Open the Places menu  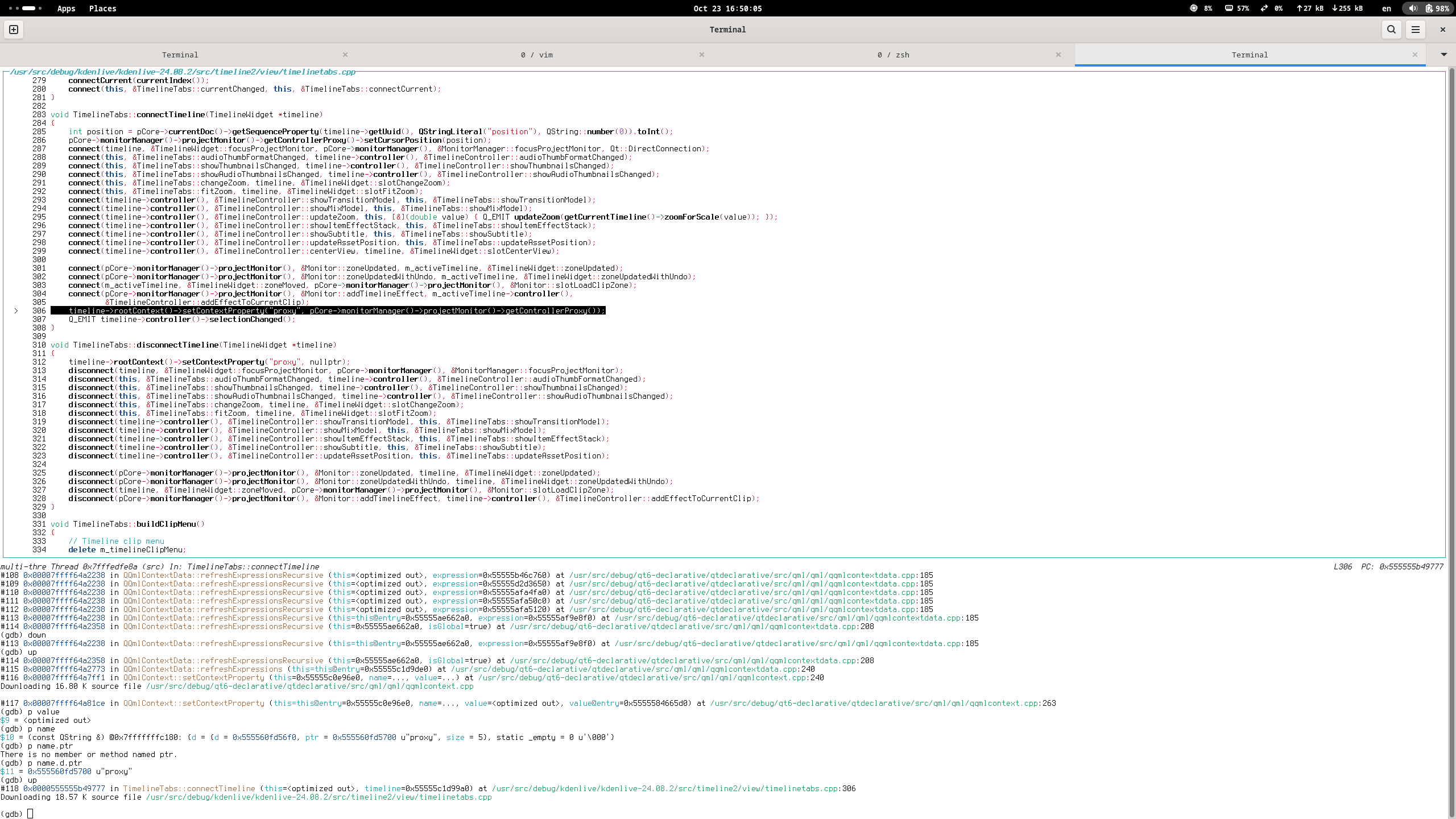point(102,9)
